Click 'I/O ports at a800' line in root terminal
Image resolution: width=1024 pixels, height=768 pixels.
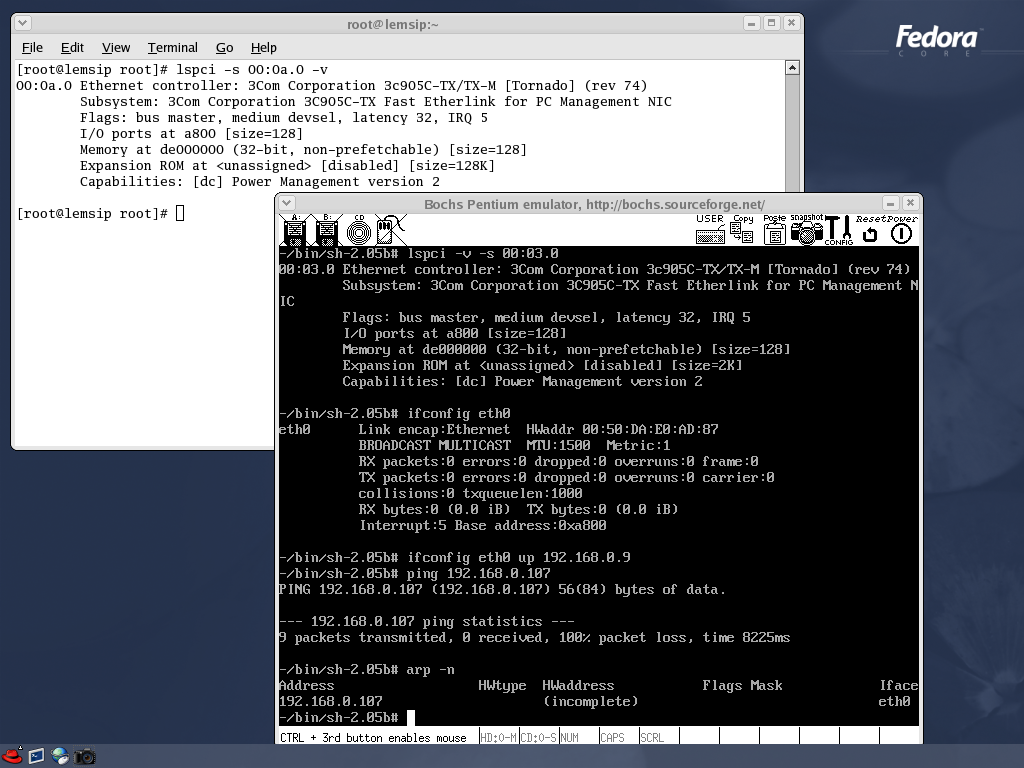[191, 133]
